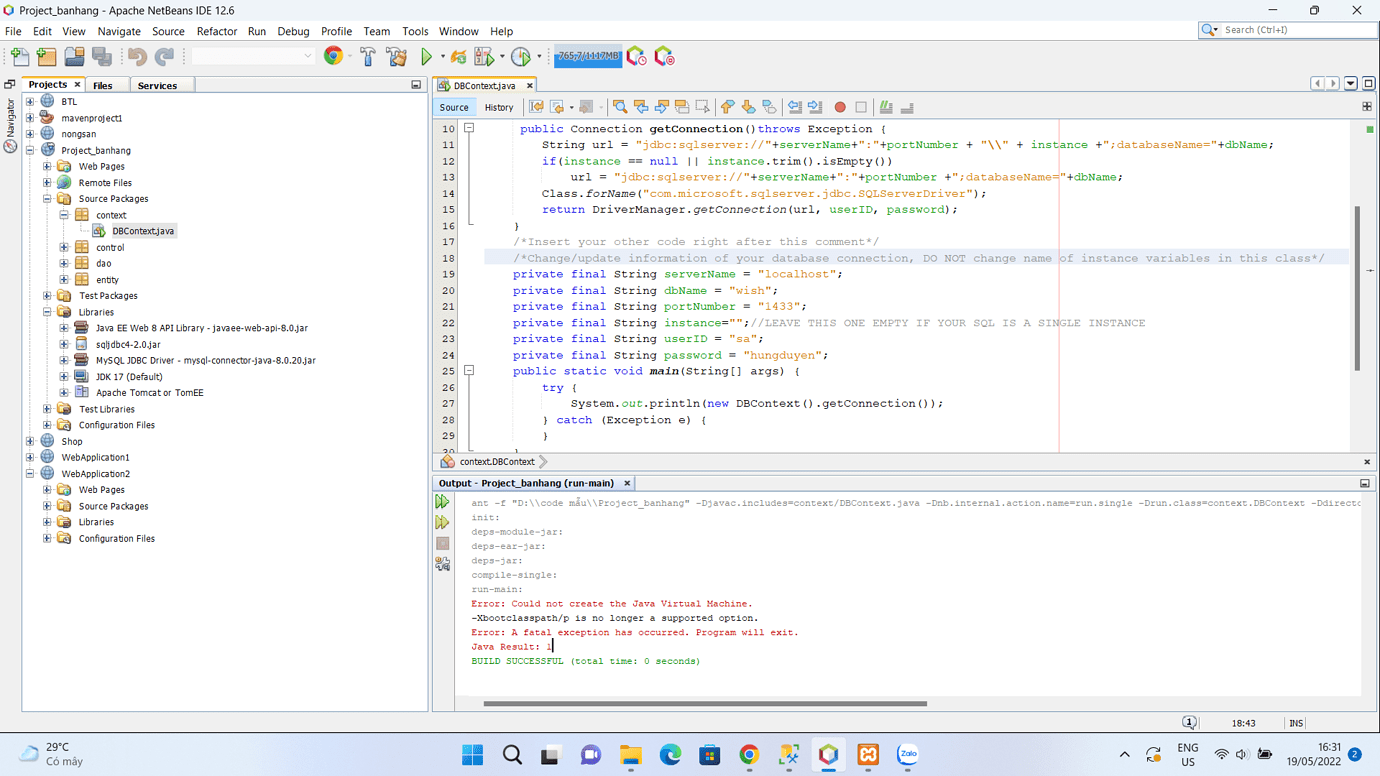1380x776 pixels.
Task: Clean and Build using the hammer-and-broom icon
Action: 397,57
